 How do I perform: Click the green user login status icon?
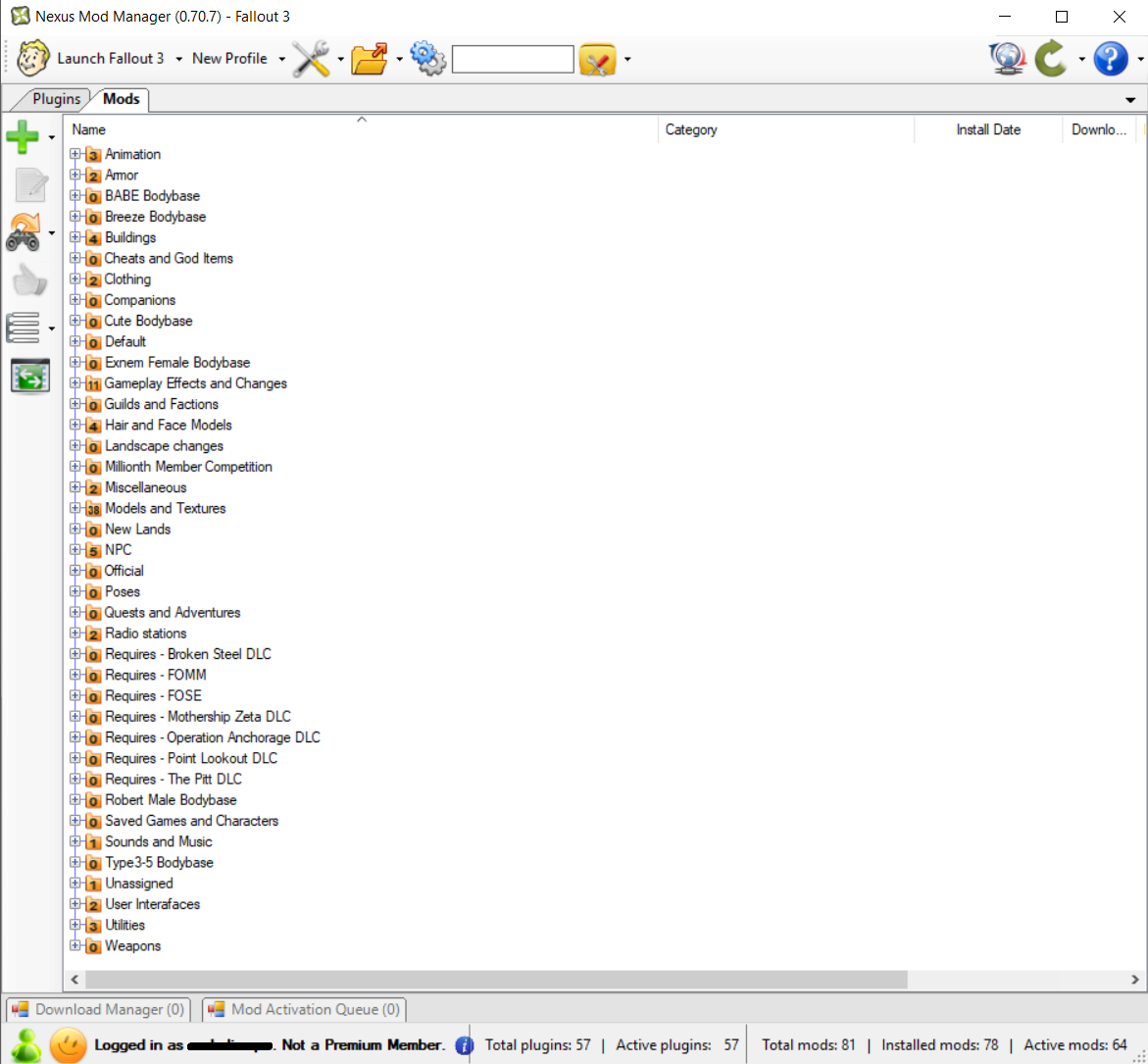click(x=25, y=1045)
